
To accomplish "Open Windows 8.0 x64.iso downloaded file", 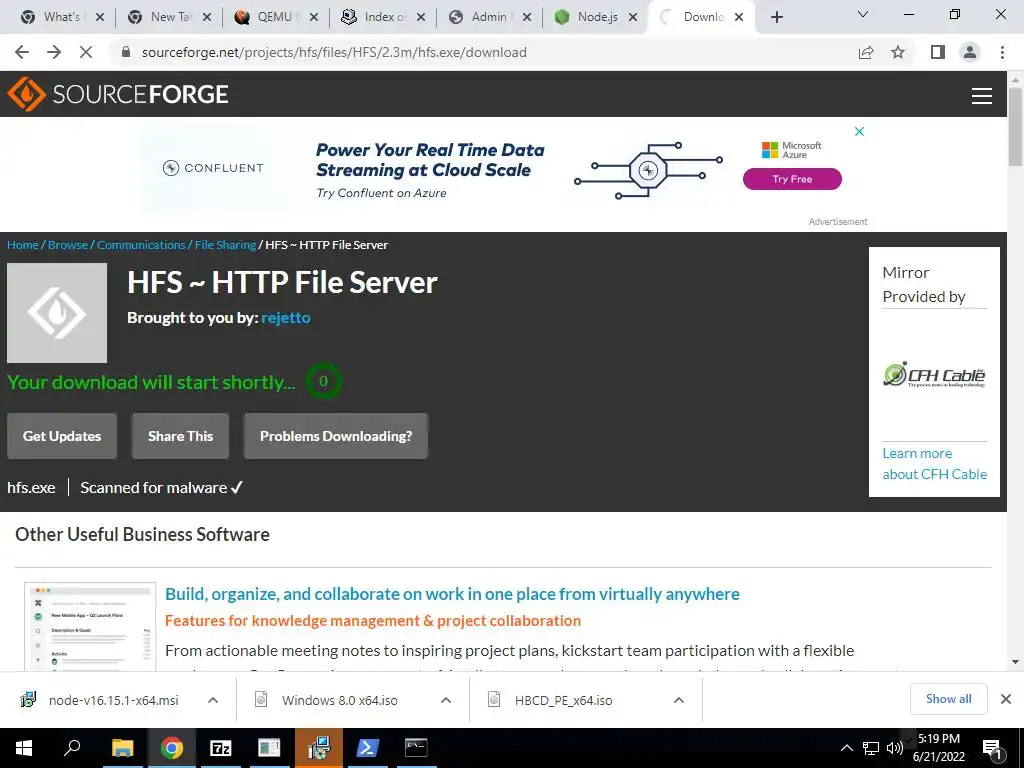I will 327,700.
